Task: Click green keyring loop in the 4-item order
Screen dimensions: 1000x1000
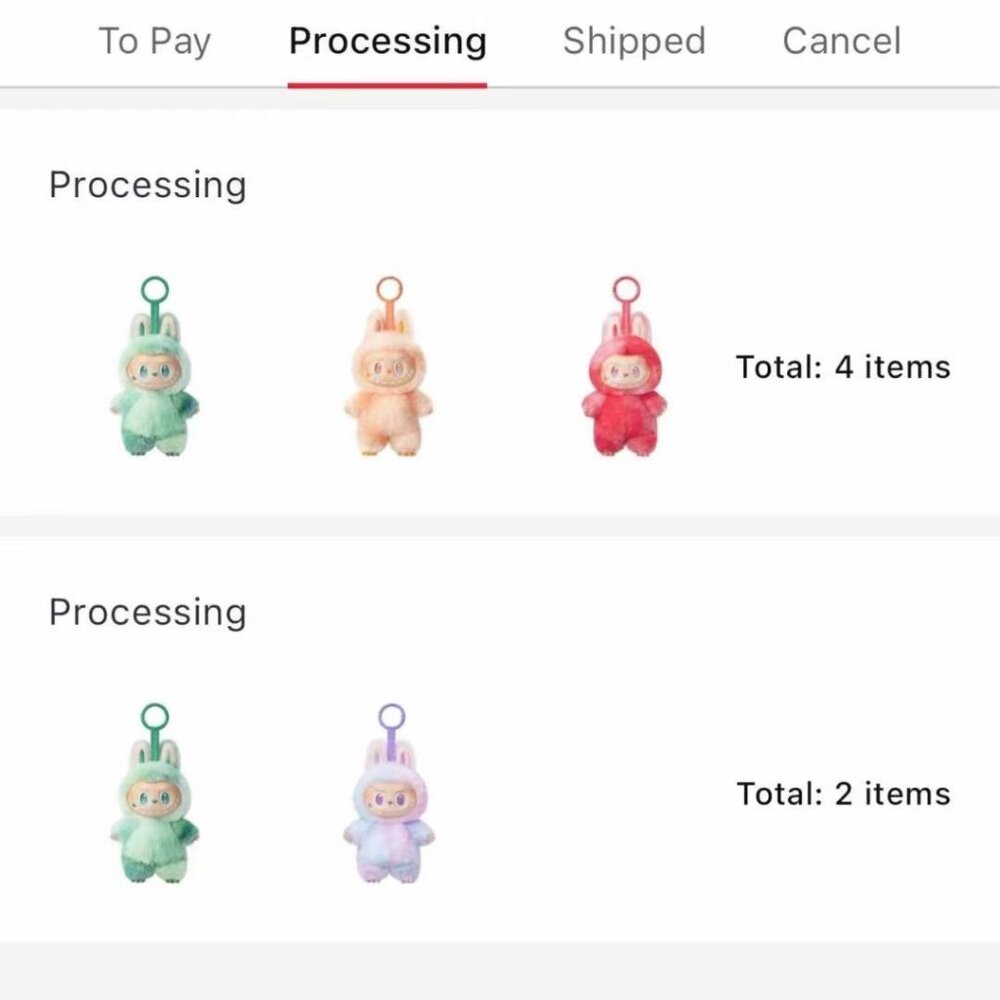Action: 155,293
